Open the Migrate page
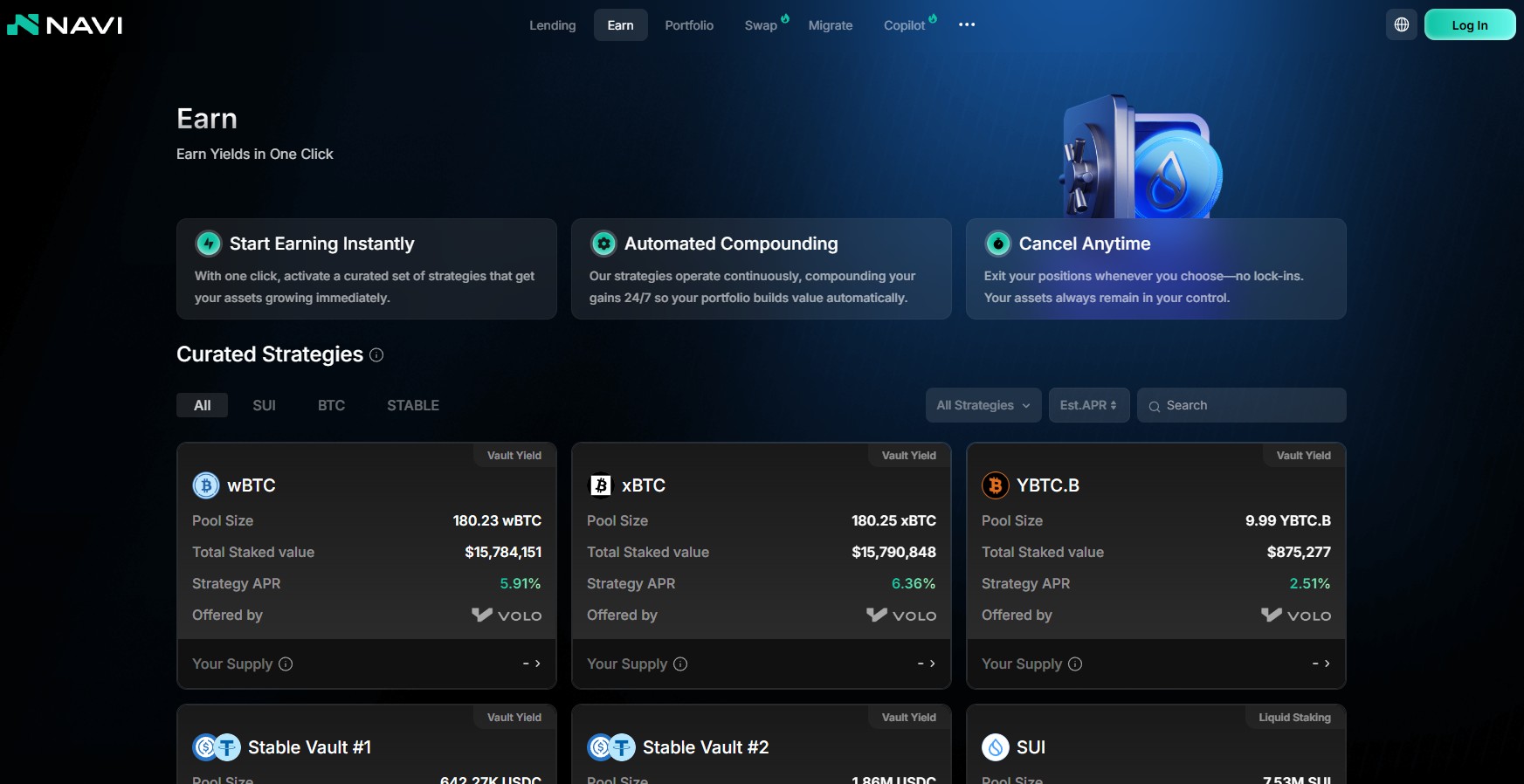The height and width of the screenshot is (784, 1524). pos(831,25)
